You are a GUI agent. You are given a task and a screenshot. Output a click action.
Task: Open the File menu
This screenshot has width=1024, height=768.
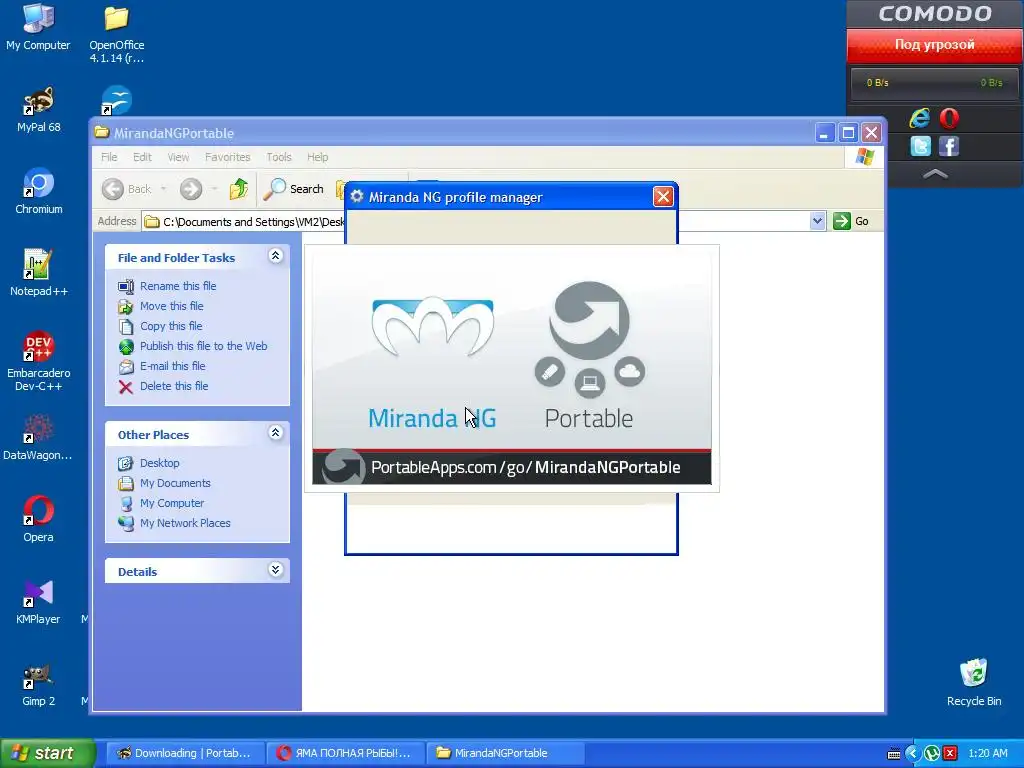(x=109, y=157)
